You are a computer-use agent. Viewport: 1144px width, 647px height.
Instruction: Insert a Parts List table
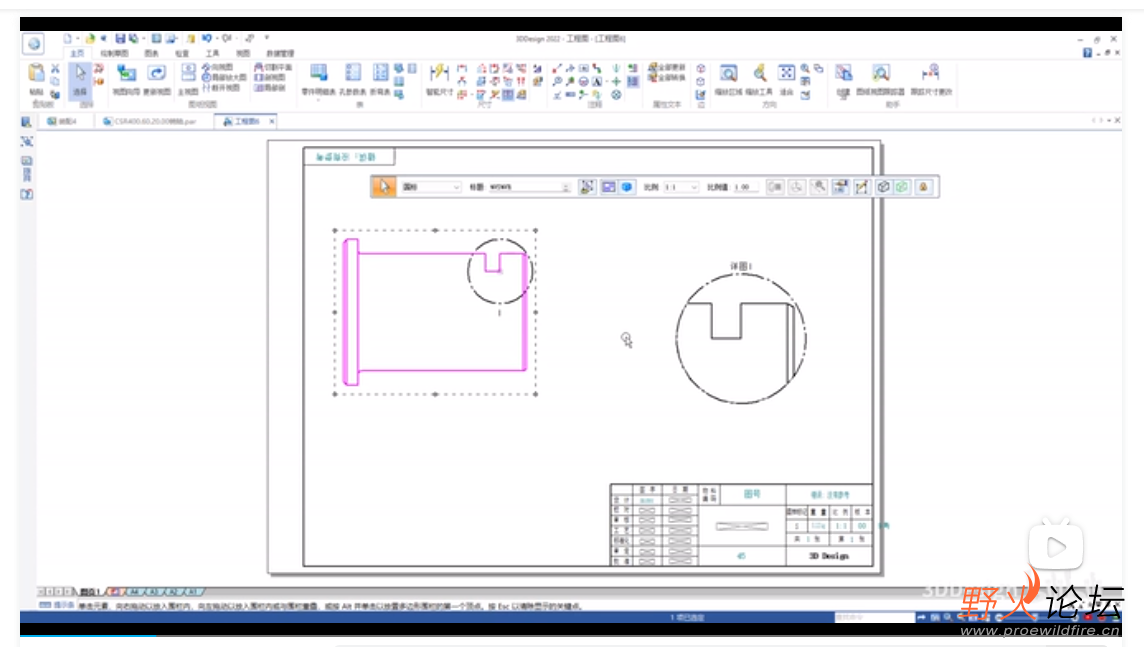click(x=318, y=80)
